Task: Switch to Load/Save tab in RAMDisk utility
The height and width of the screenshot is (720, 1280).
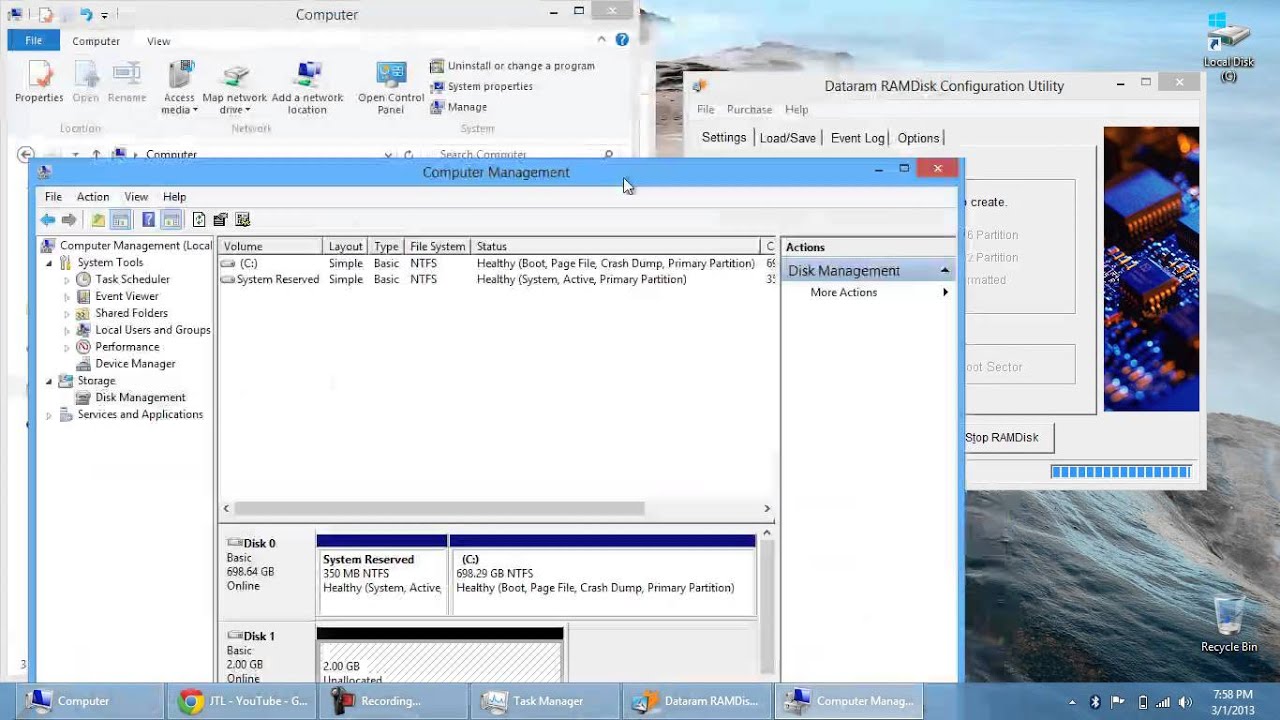Action: 788,138
